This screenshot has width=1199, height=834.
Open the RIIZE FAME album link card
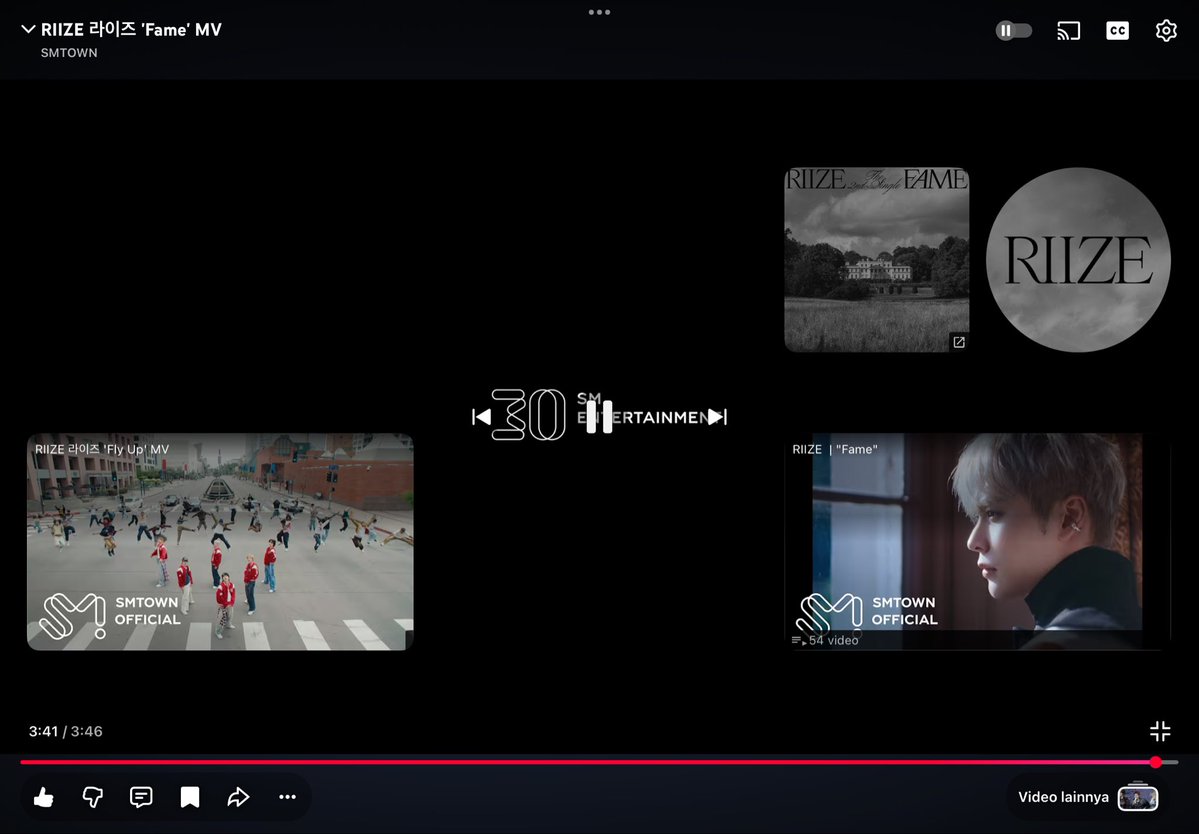pyautogui.click(x=877, y=260)
